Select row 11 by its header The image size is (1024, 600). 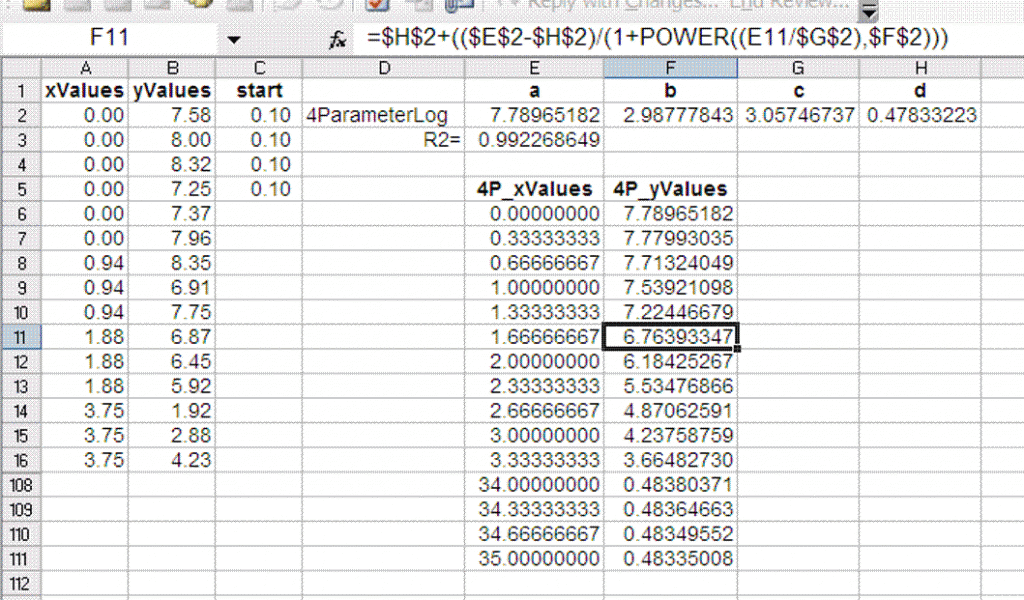(20, 338)
